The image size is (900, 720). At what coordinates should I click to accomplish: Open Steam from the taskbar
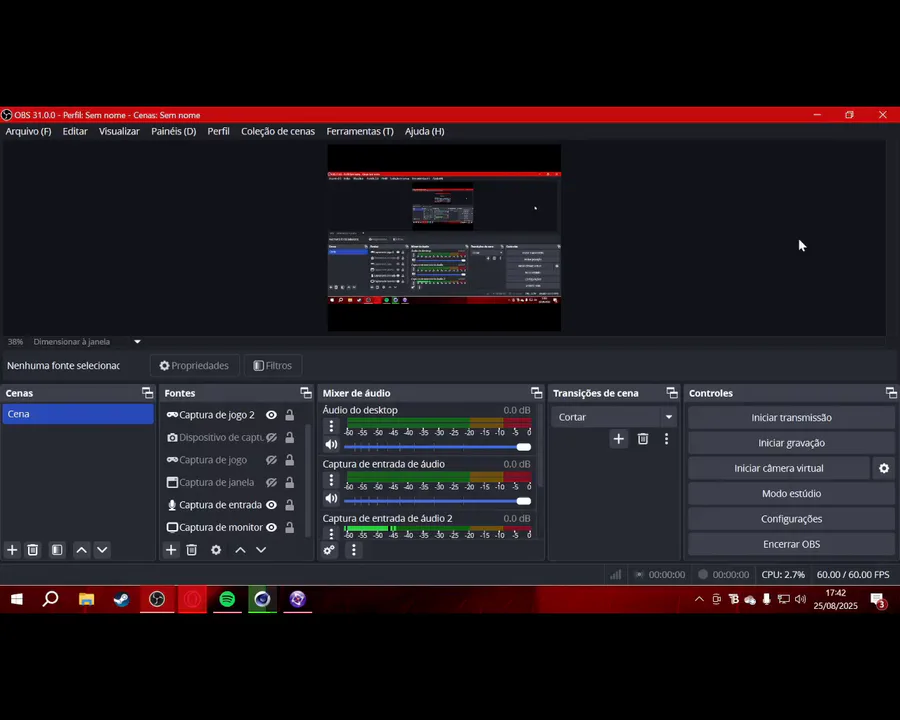click(x=121, y=599)
